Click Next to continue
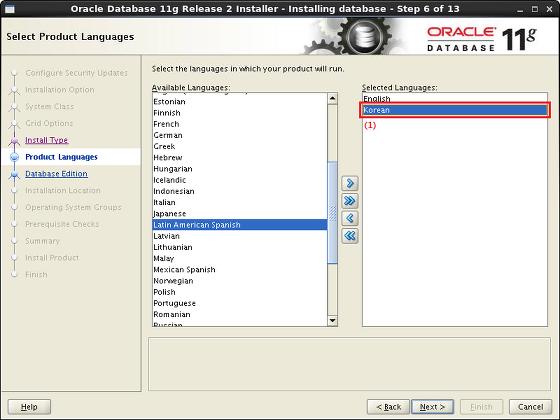Image resolution: width=560 pixels, height=420 pixels. point(432,407)
